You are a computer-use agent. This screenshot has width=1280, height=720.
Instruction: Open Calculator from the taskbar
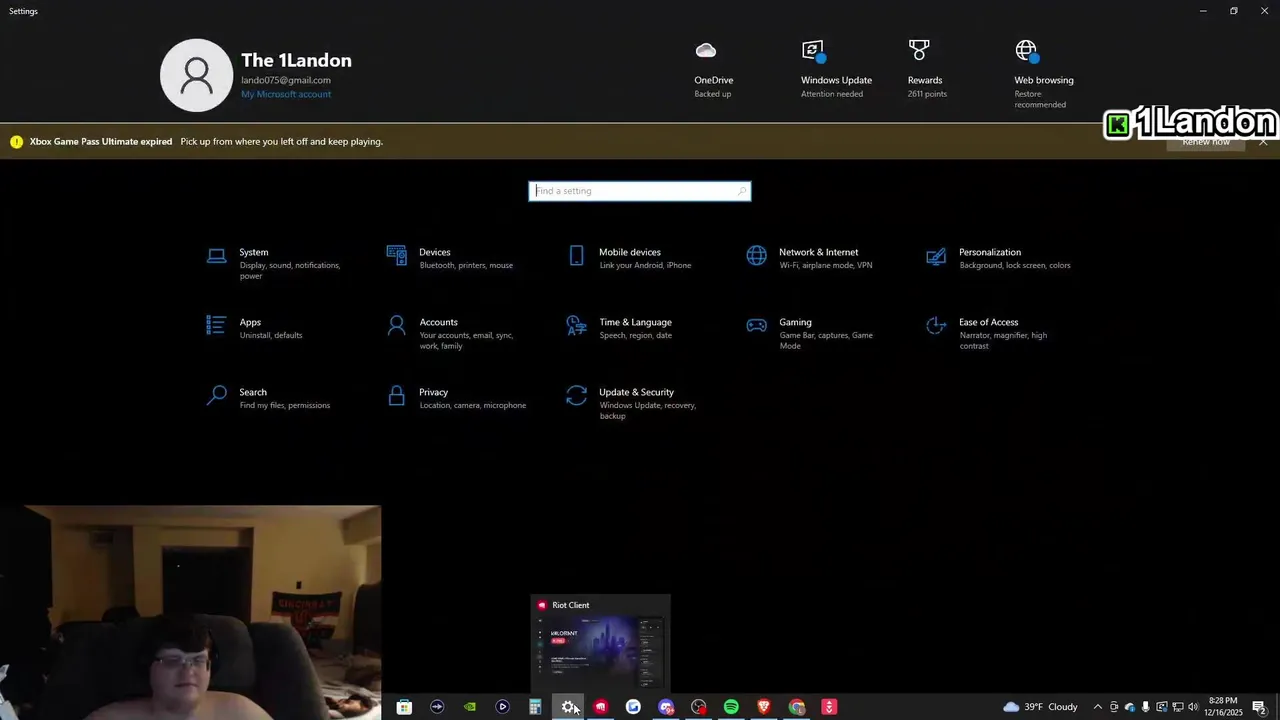(535, 707)
